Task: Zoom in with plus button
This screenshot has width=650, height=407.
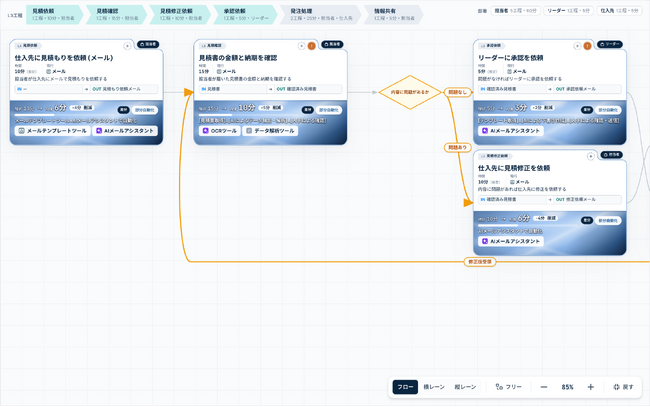Action: pos(591,387)
